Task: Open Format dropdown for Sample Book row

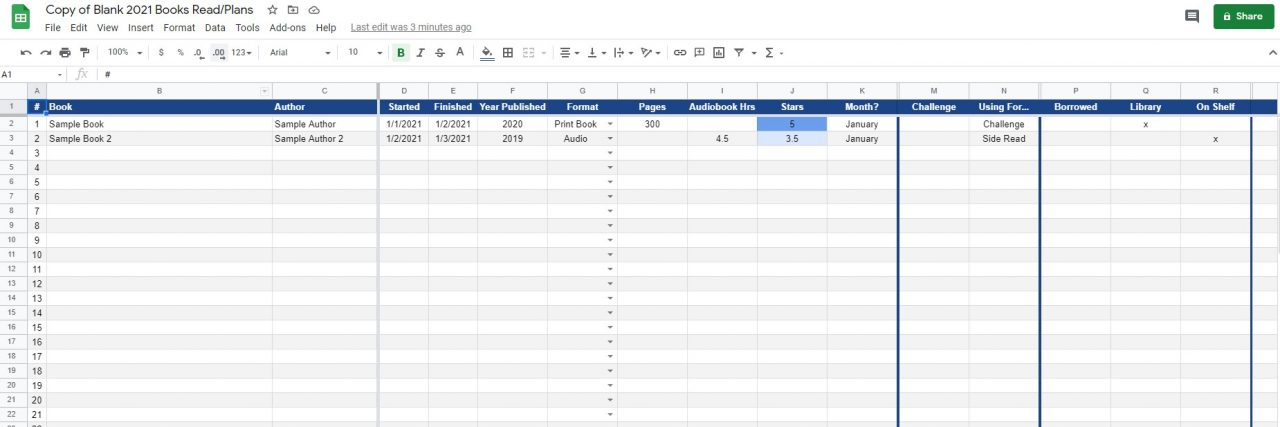Action: 610,124
